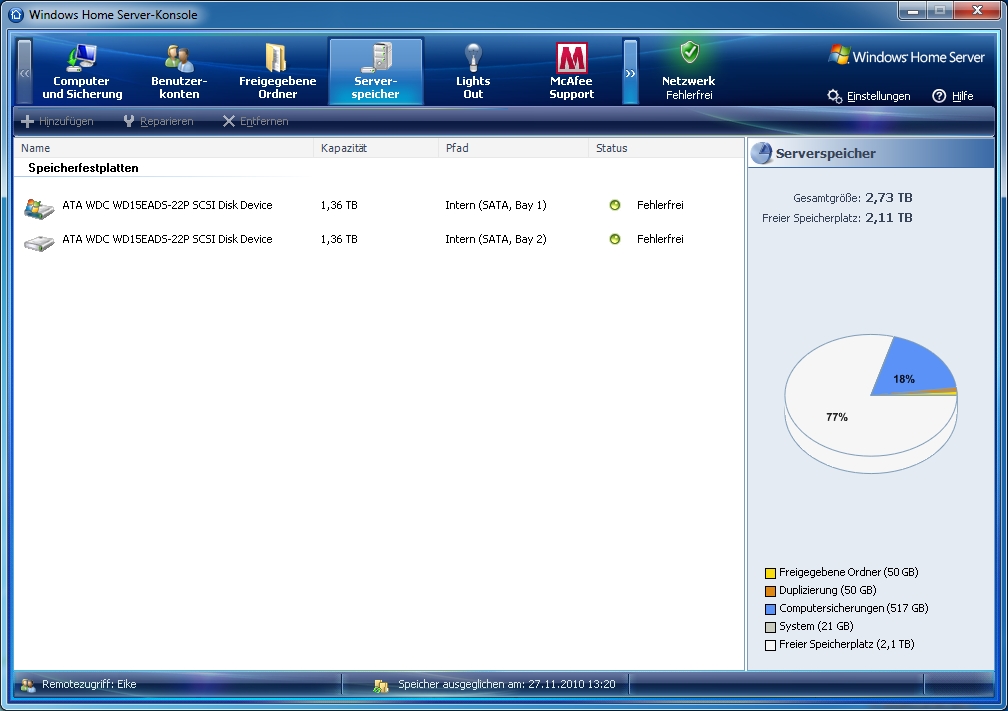
Task: Select the Bay 1 disk device name
Action: pyautogui.click(x=167, y=205)
